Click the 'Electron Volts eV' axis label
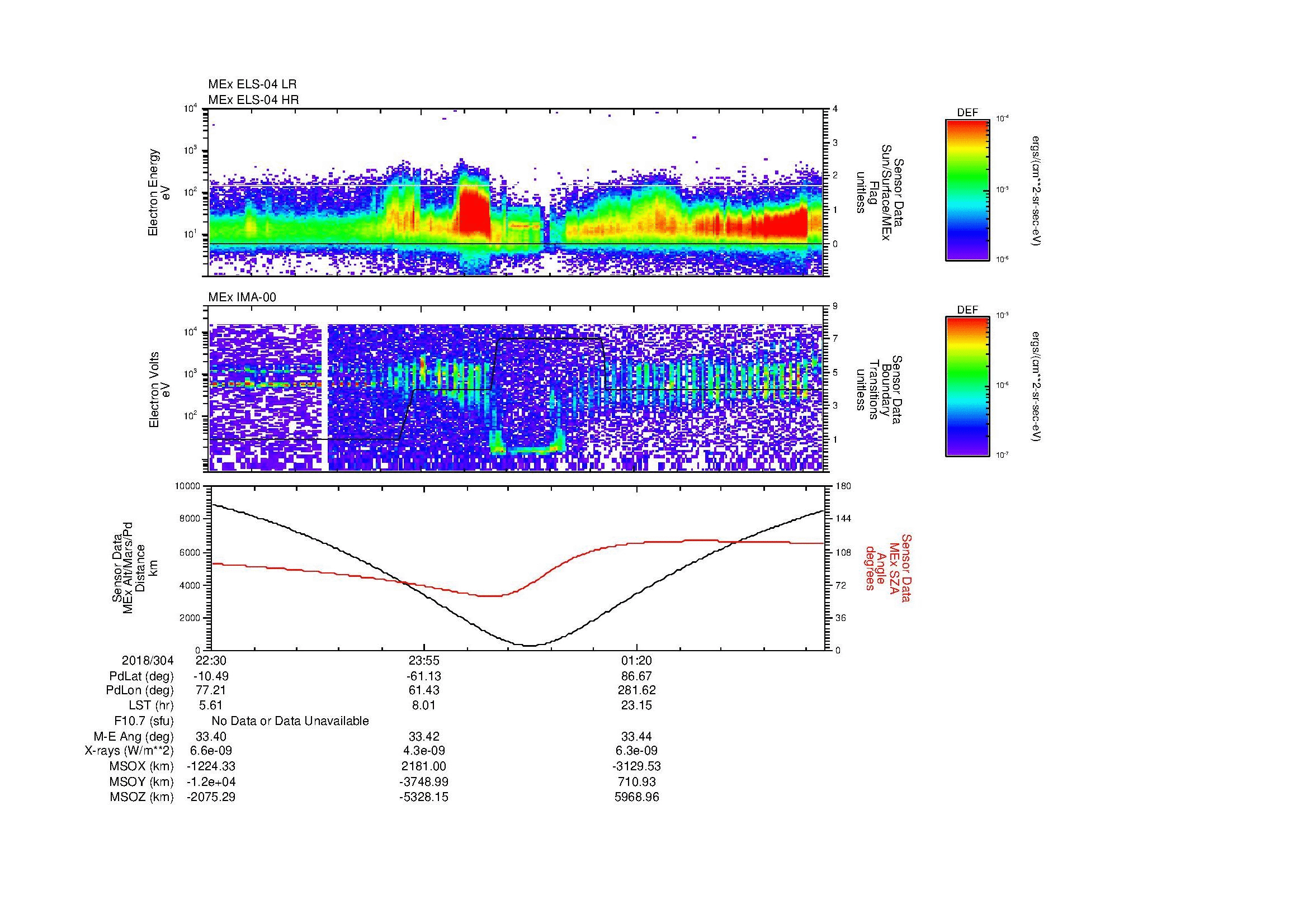Screen dimensions: 1308x924 click(x=159, y=390)
